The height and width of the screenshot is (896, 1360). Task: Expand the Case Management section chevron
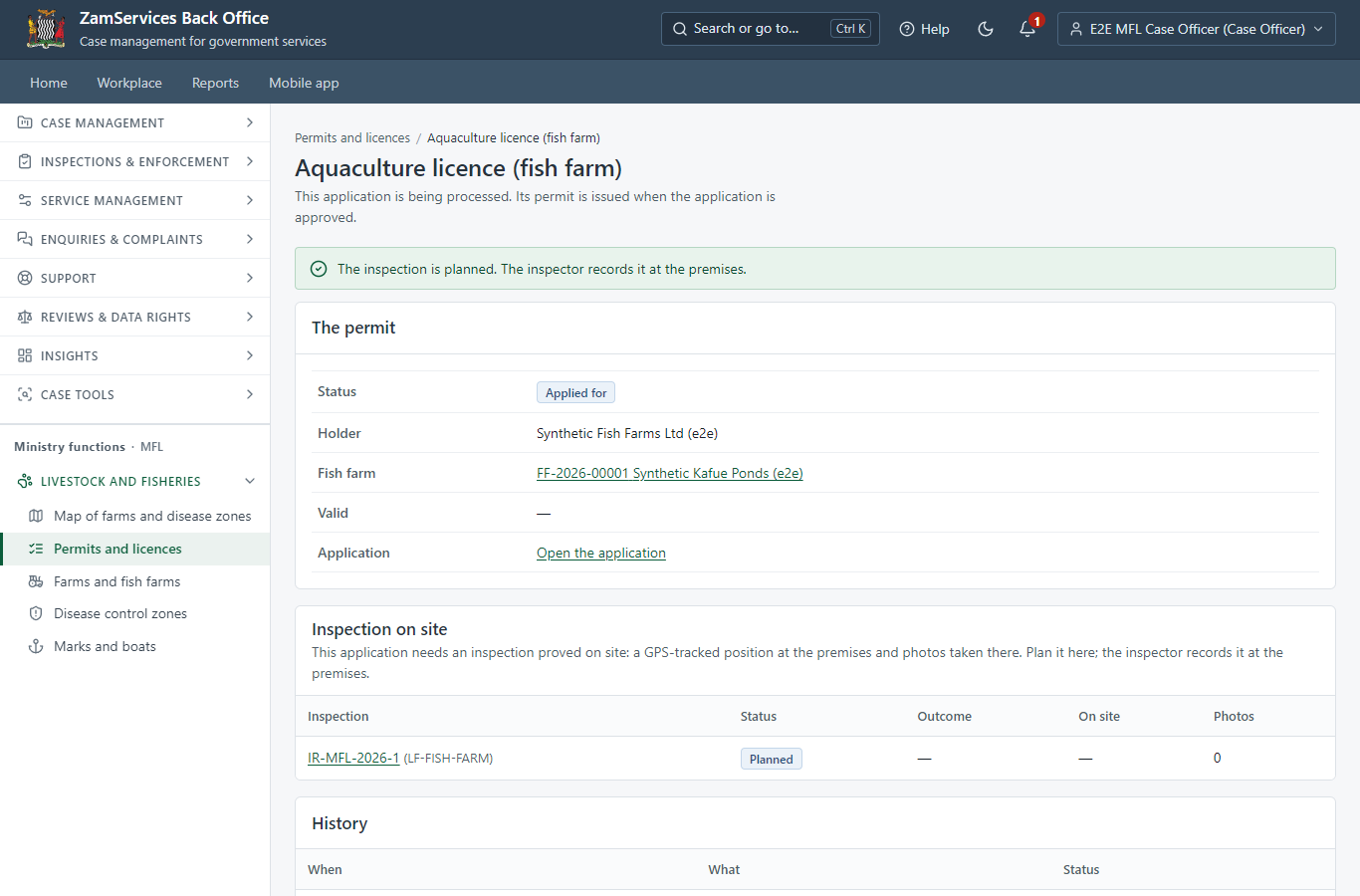(x=250, y=122)
